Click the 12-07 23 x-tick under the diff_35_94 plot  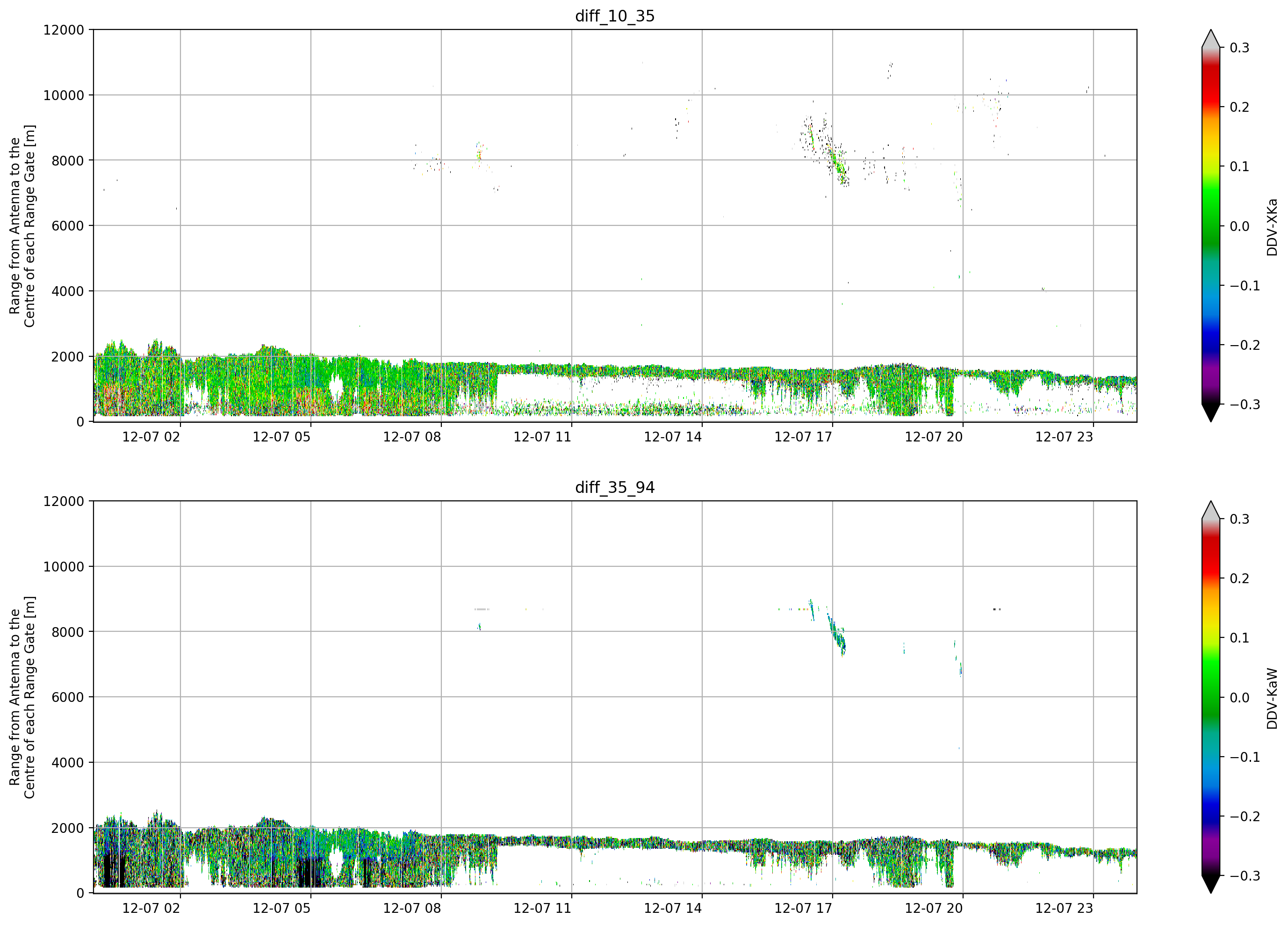1064,909
